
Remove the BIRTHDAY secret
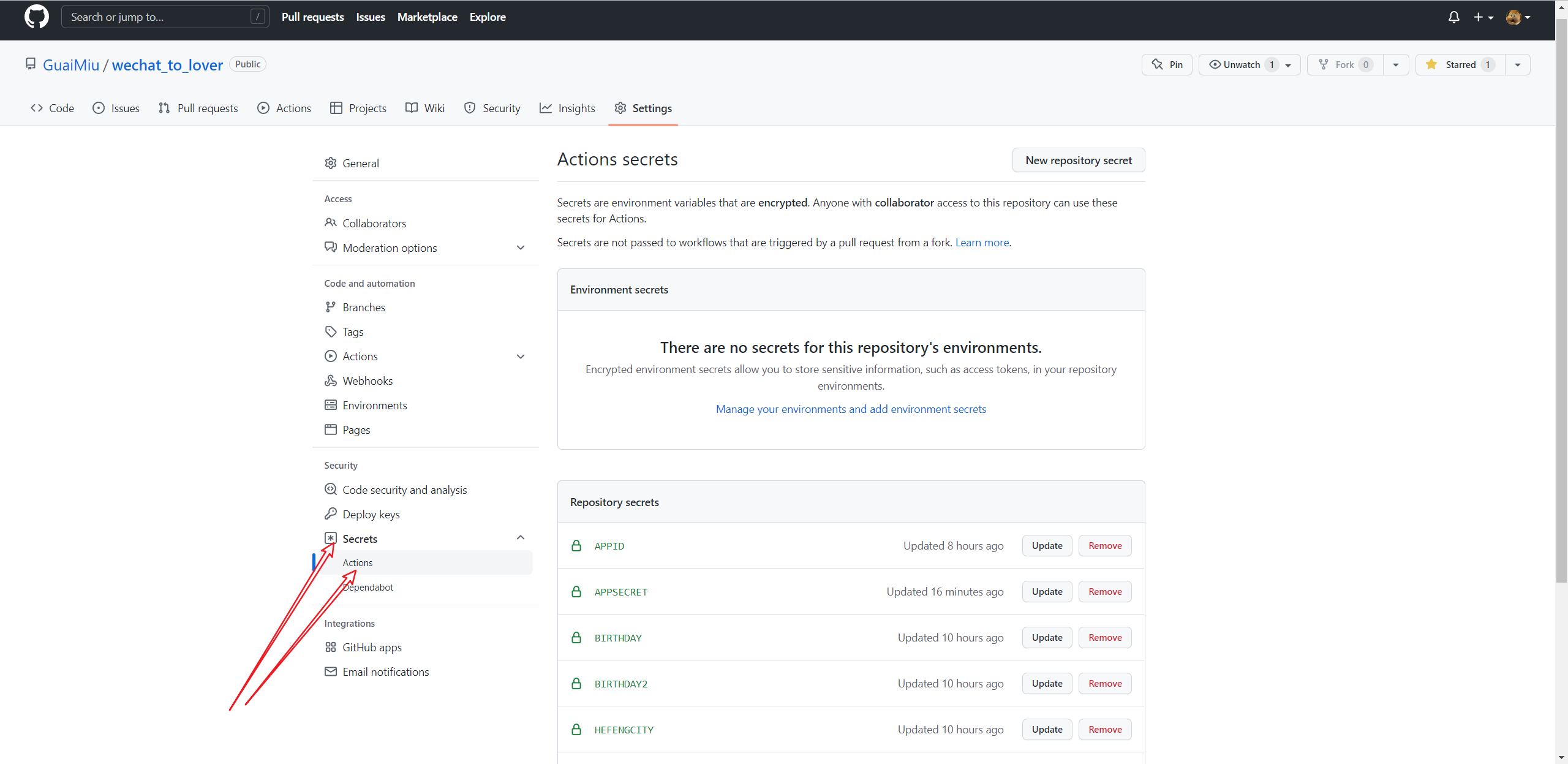click(1105, 637)
